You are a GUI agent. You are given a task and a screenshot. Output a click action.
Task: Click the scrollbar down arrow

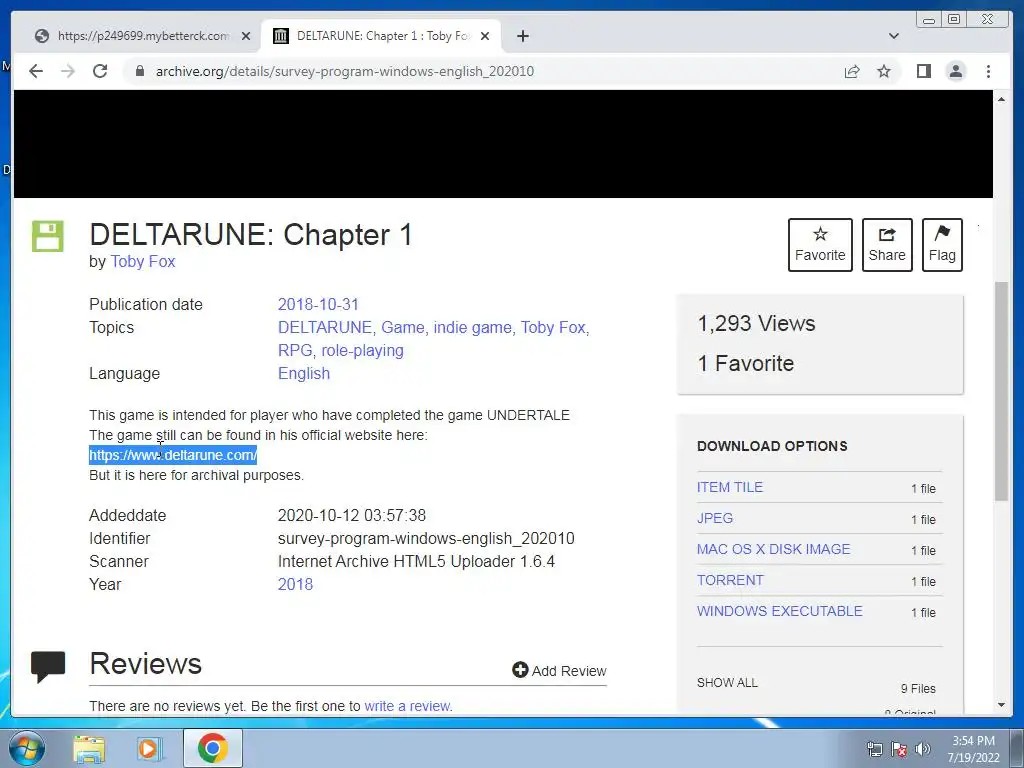click(1001, 705)
